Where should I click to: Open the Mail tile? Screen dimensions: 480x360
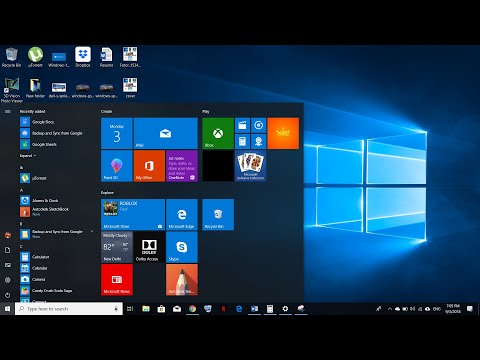coord(165,133)
